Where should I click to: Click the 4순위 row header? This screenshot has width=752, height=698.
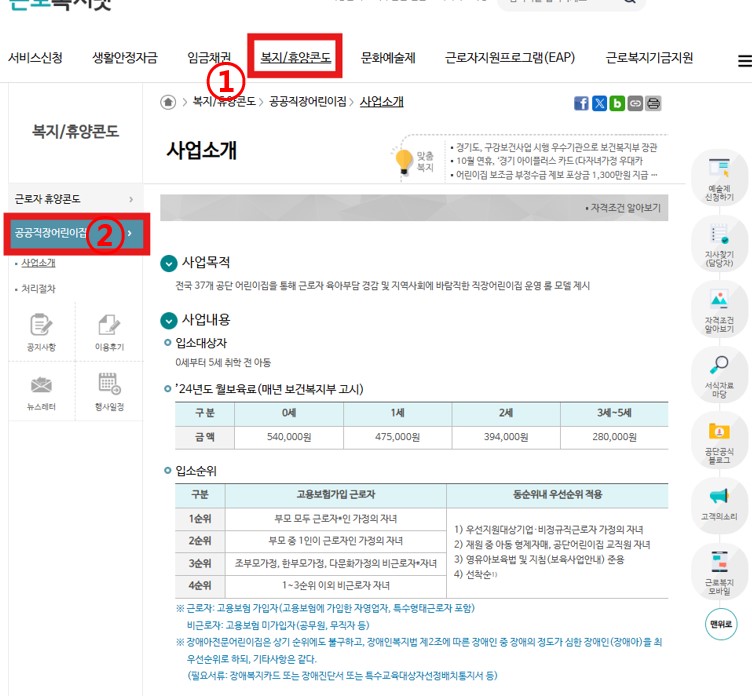200,586
